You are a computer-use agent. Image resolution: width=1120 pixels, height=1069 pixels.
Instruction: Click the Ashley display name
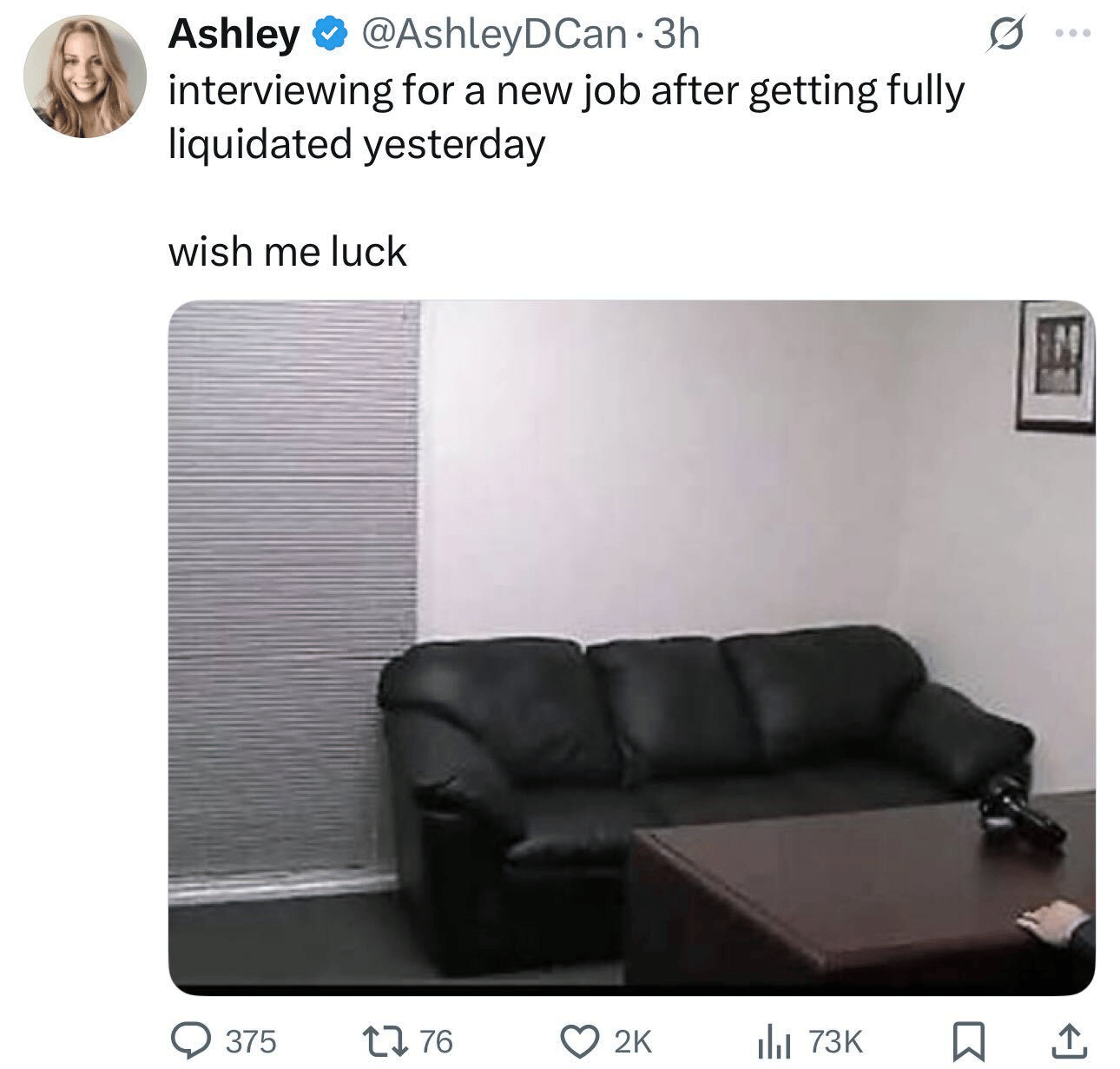pyautogui.click(x=234, y=36)
